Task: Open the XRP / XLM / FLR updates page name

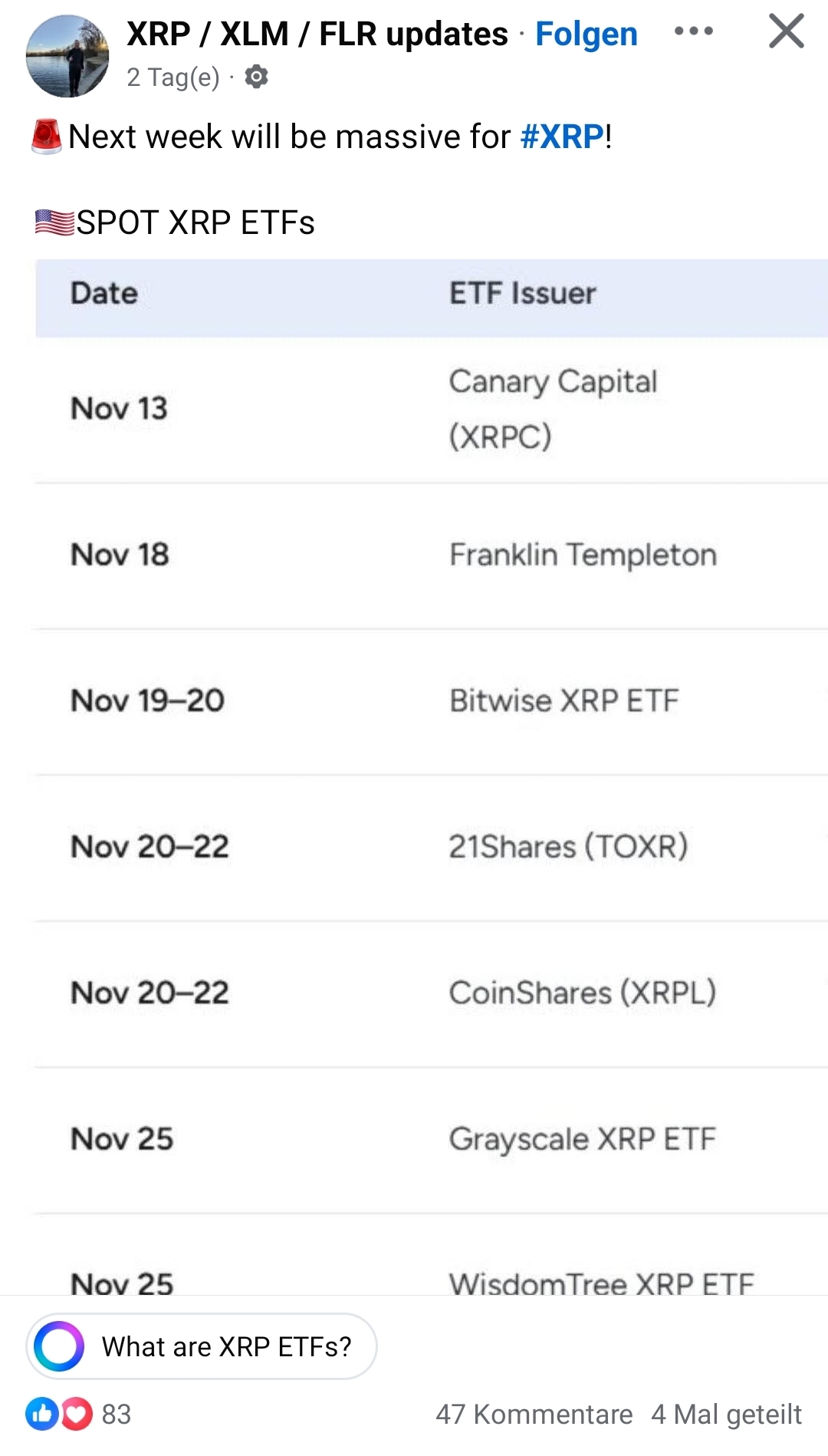Action: pyautogui.click(x=317, y=35)
